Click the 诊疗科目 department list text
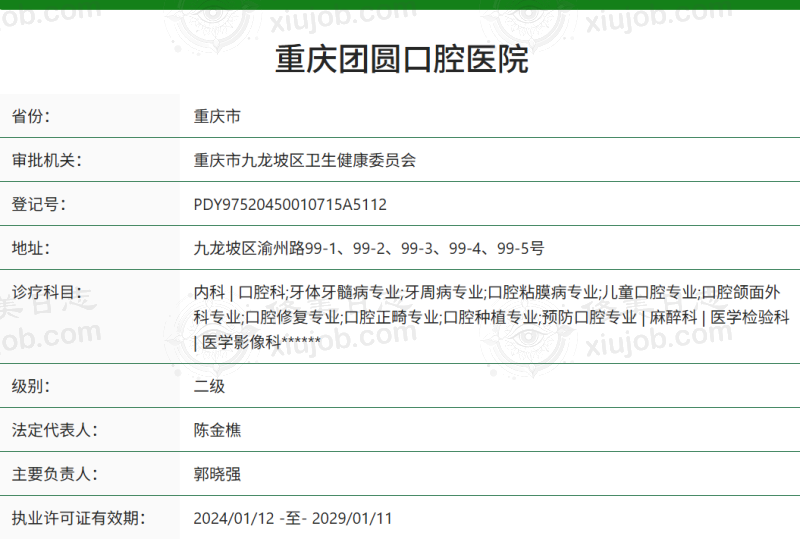 [491, 317]
